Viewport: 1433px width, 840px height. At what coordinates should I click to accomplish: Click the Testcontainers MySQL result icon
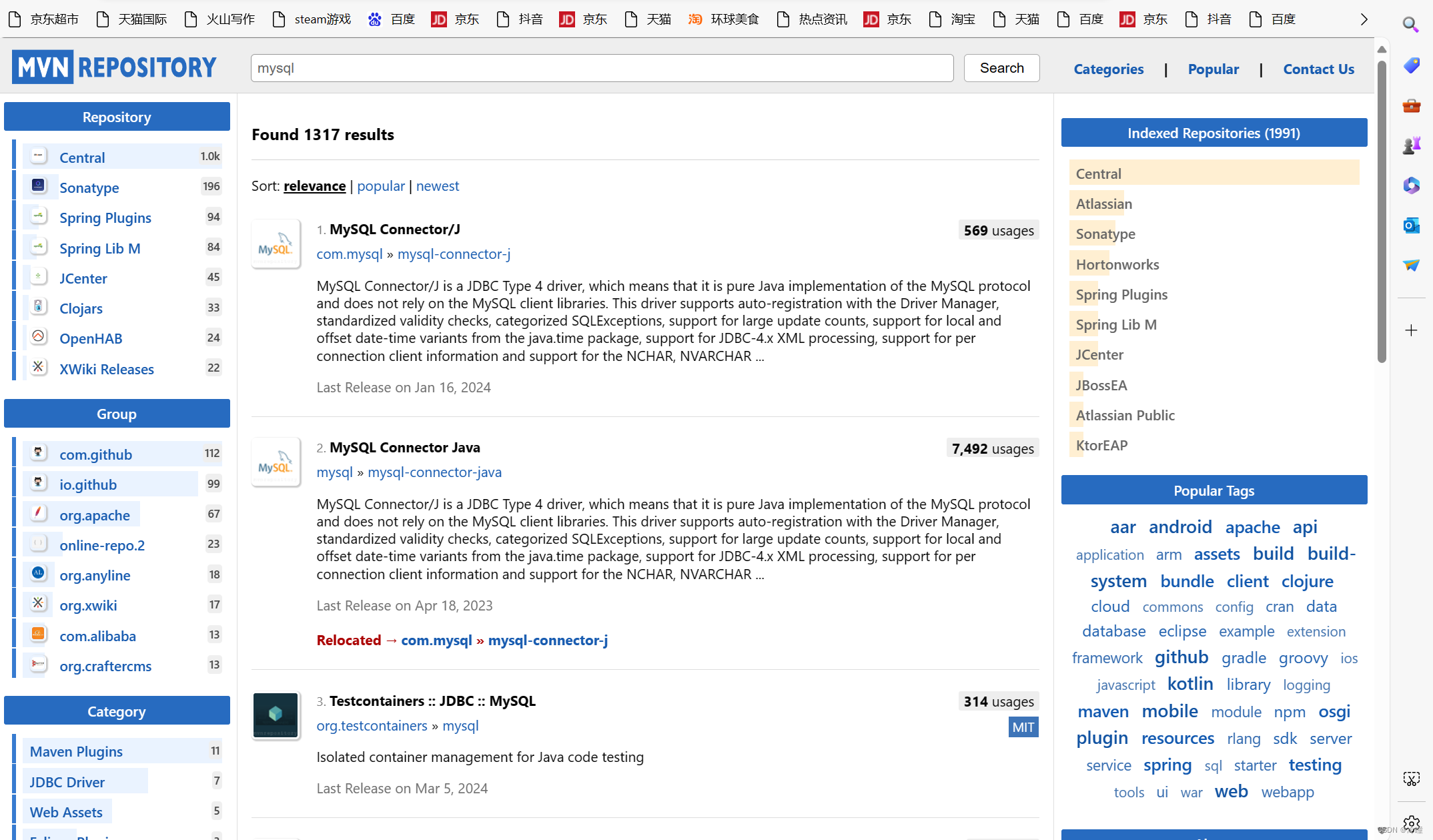pos(276,715)
